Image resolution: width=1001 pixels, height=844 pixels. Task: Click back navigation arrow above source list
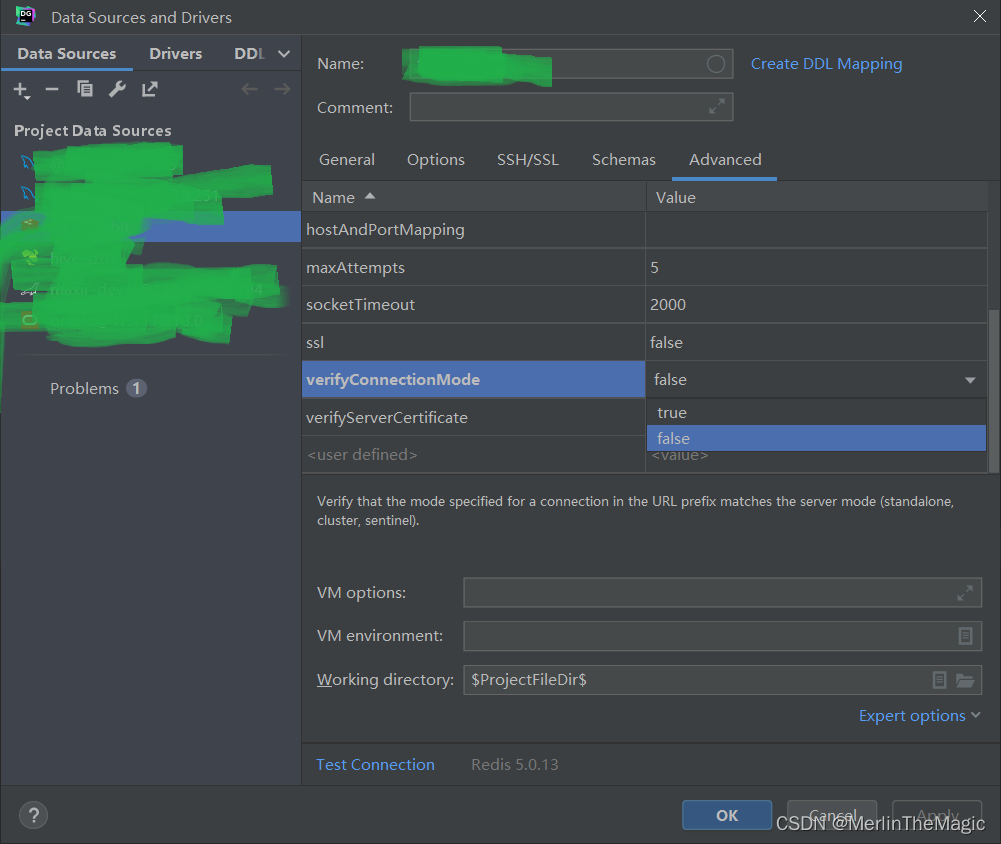(249, 89)
